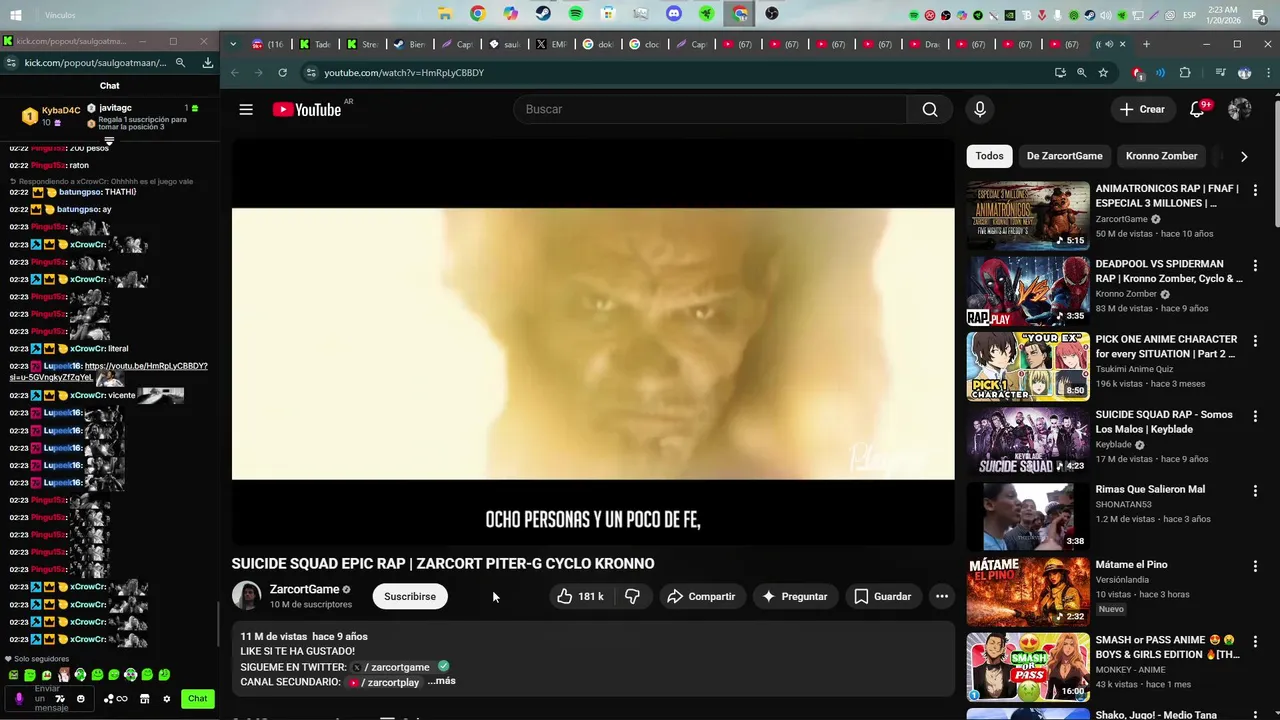Open Pick One Anime Character thumbnail
Image resolution: width=1280 pixels, height=720 pixels.
point(1028,366)
